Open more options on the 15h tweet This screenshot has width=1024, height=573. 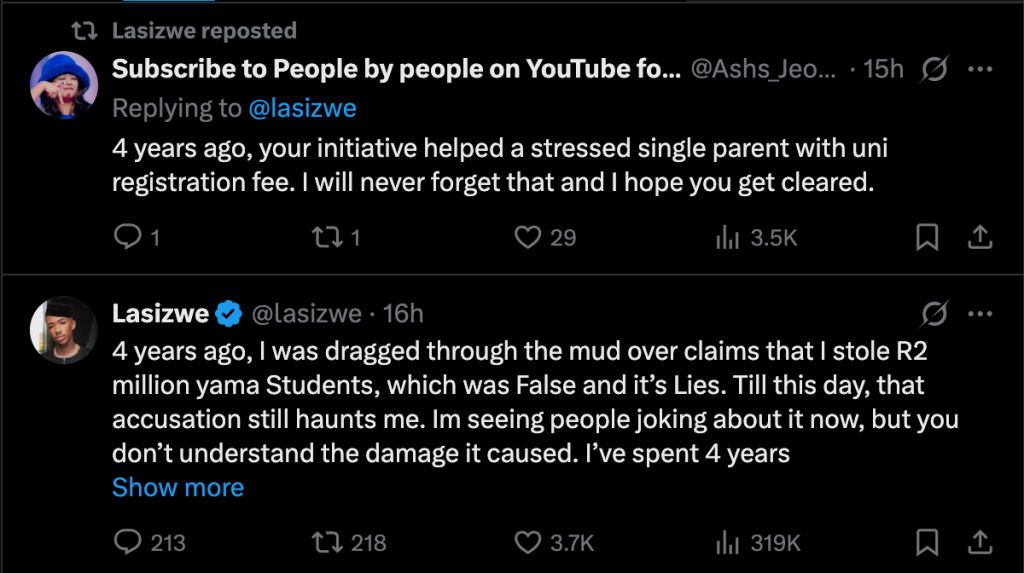click(981, 69)
